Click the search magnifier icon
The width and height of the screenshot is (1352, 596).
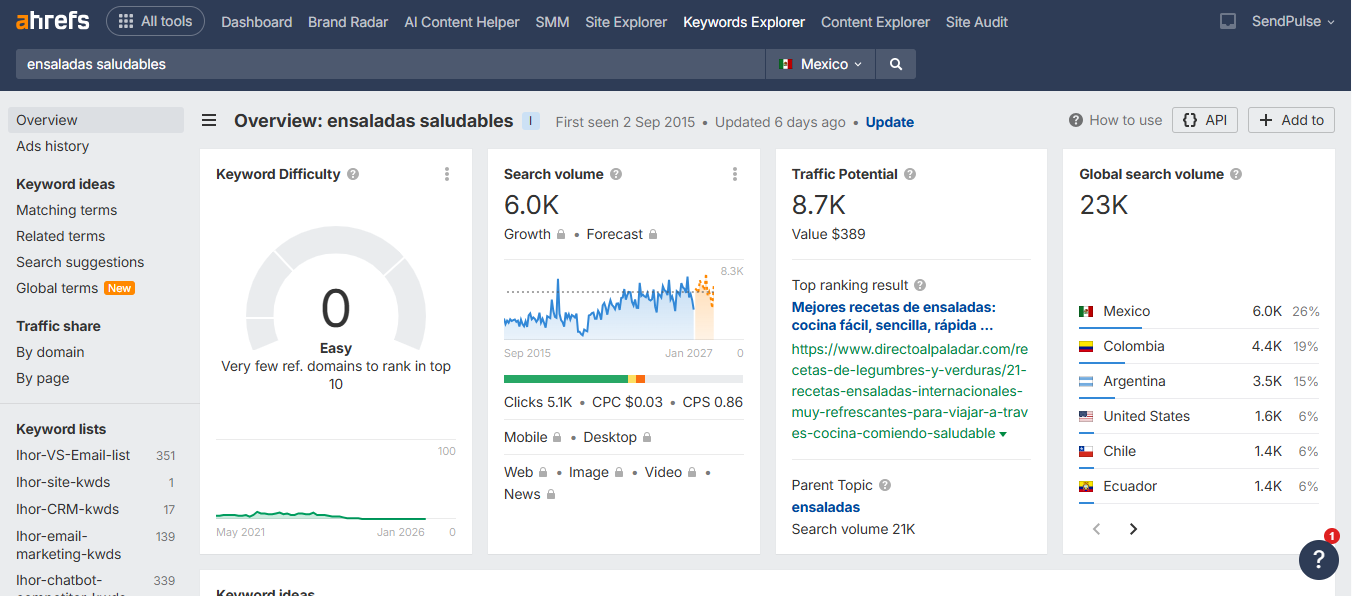[895, 63]
